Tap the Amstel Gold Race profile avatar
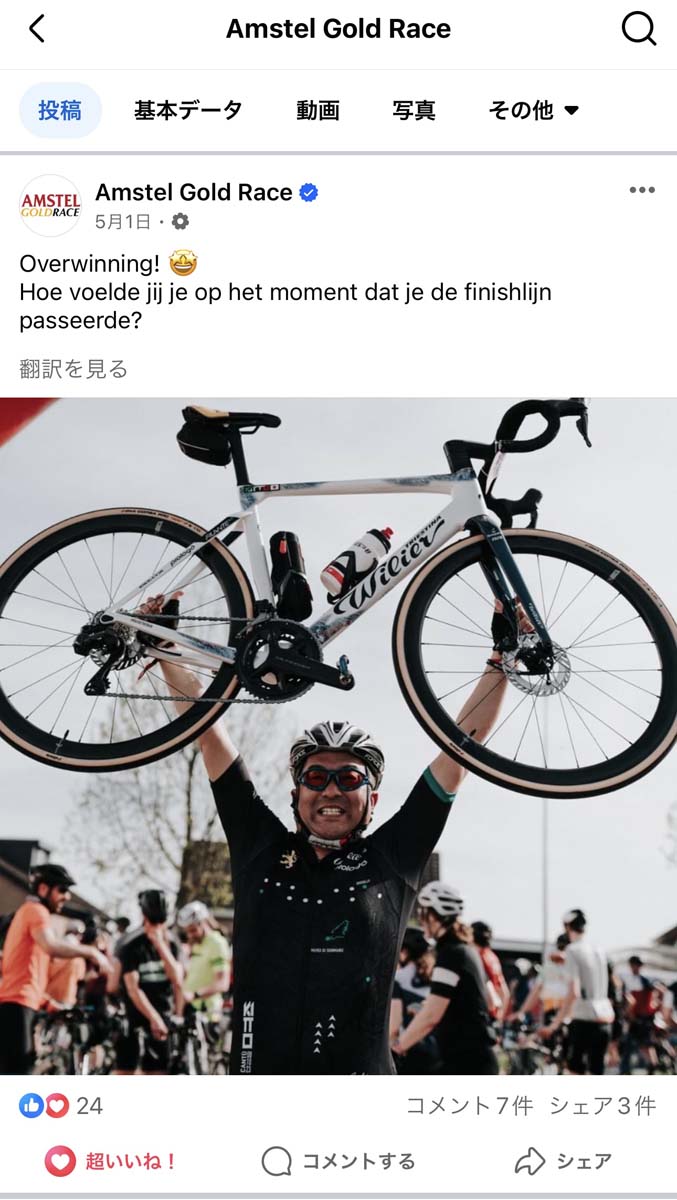This screenshot has width=677, height=1200. pos(50,205)
